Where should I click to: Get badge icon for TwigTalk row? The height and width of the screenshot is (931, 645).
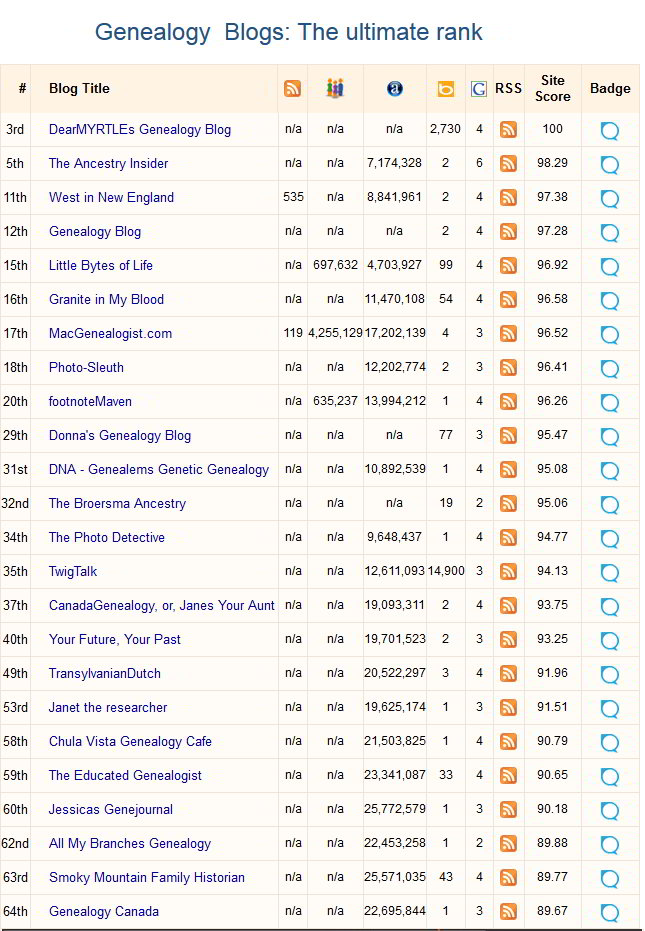click(x=610, y=572)
